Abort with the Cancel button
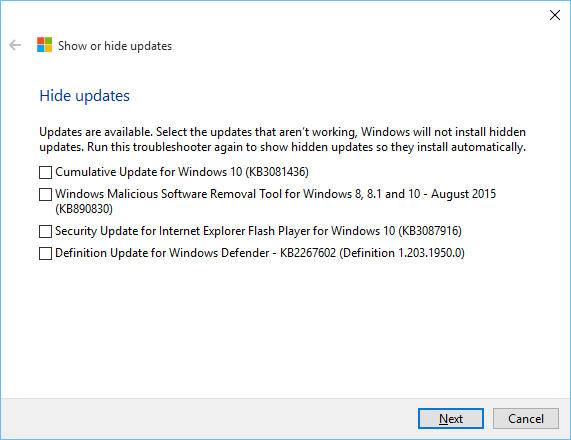 [526, 419]
